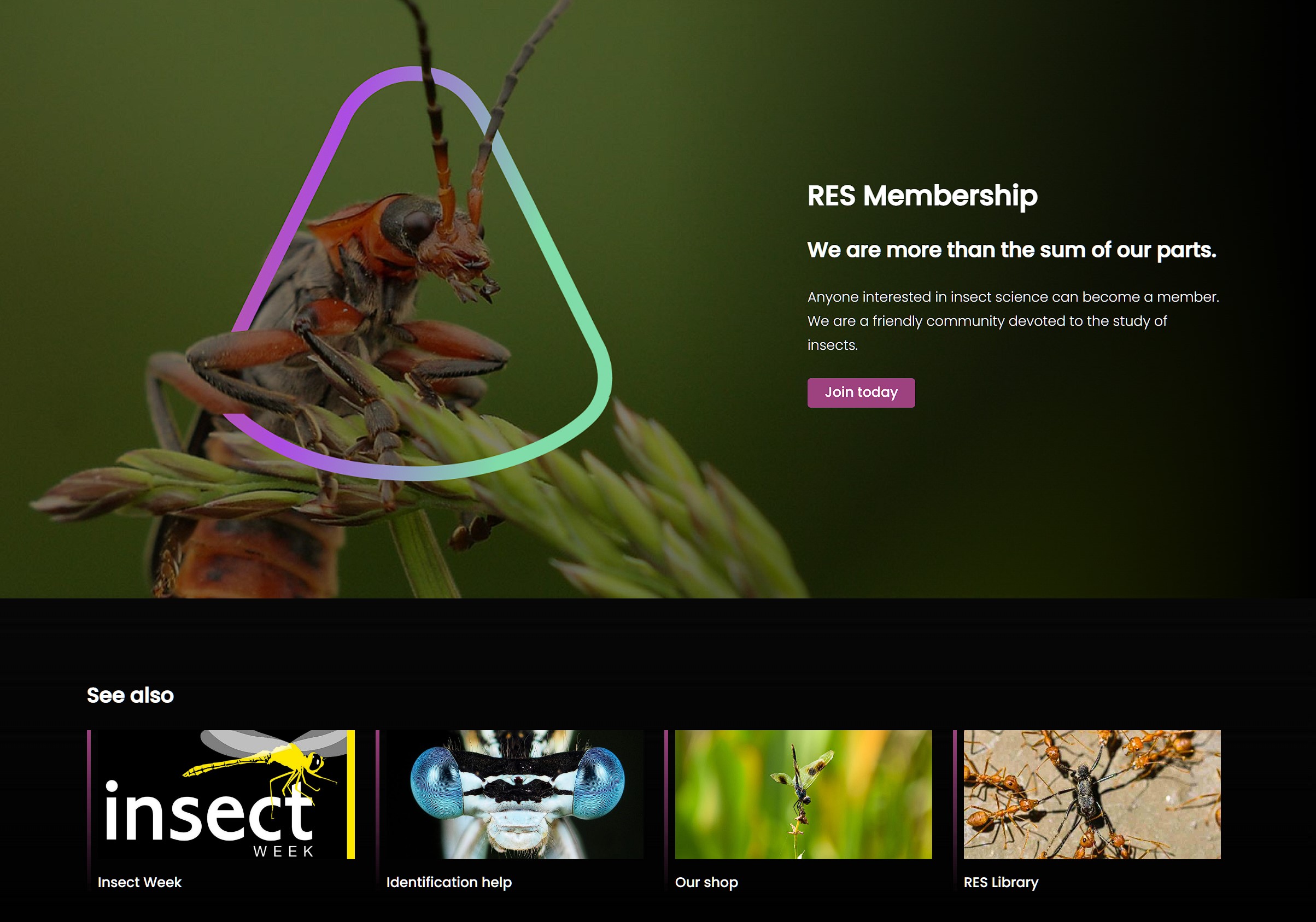1316x922 pixels.
Task: Click the 'WEEK' text in Insect Week logo
Action: [x=283, y=851]
